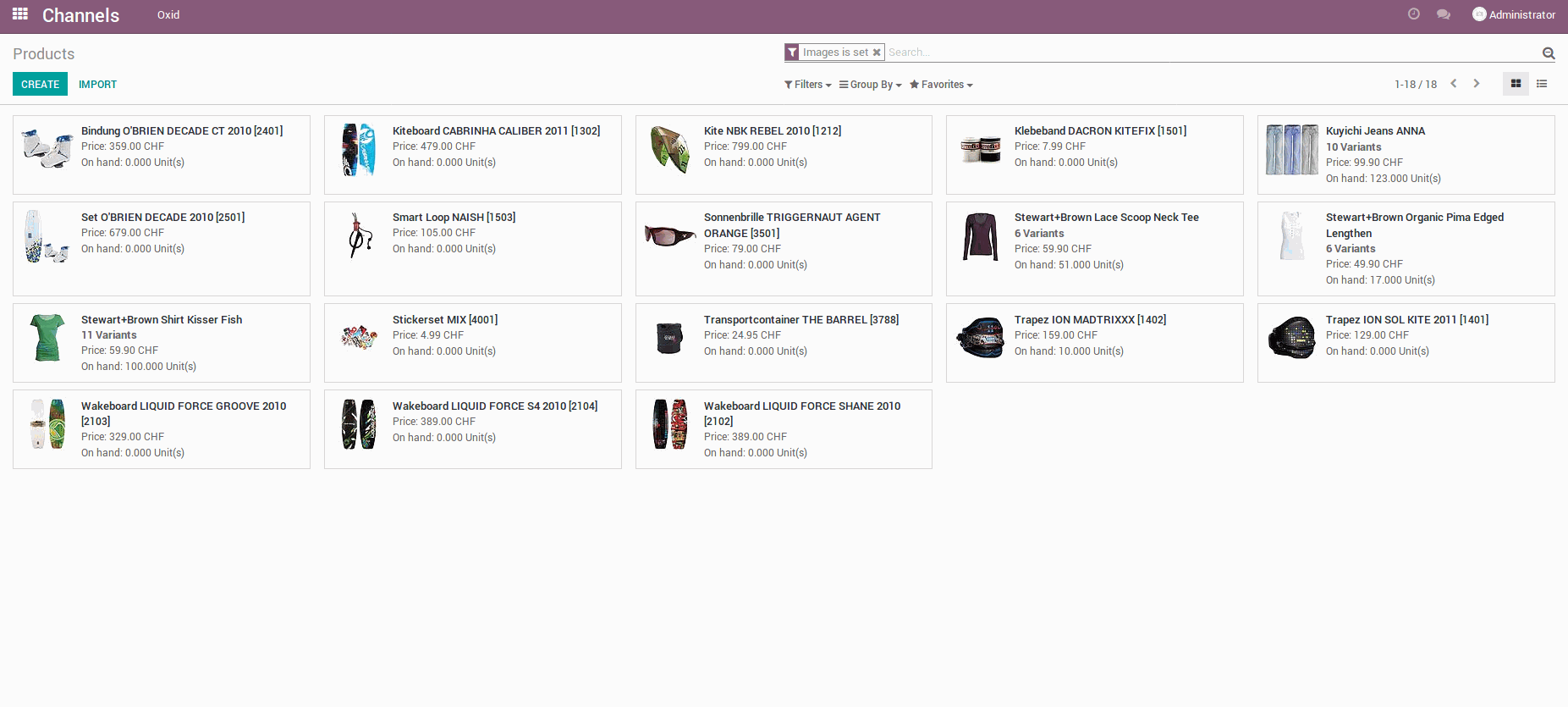The image size is (1568, 707).
Task: Expand the Group By dropdown
Action: (871, 85)
